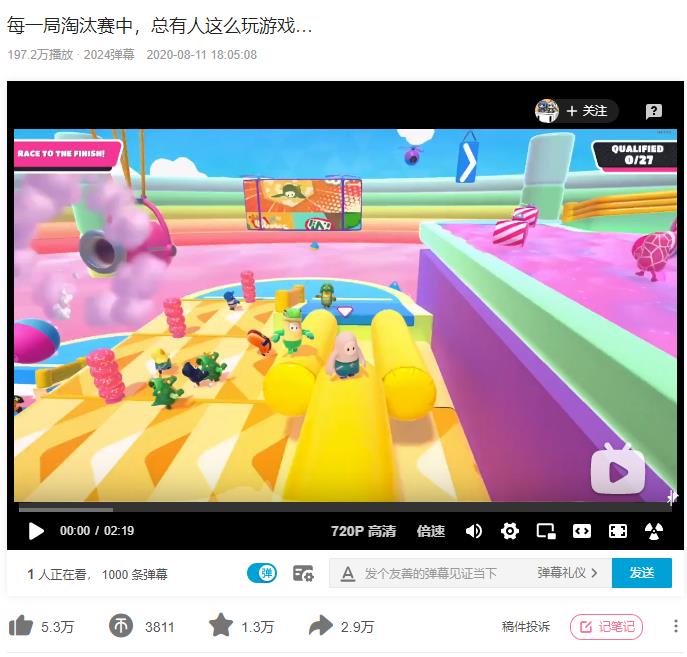Open the 倍速 playback speed menu

[x=431, y=531]
